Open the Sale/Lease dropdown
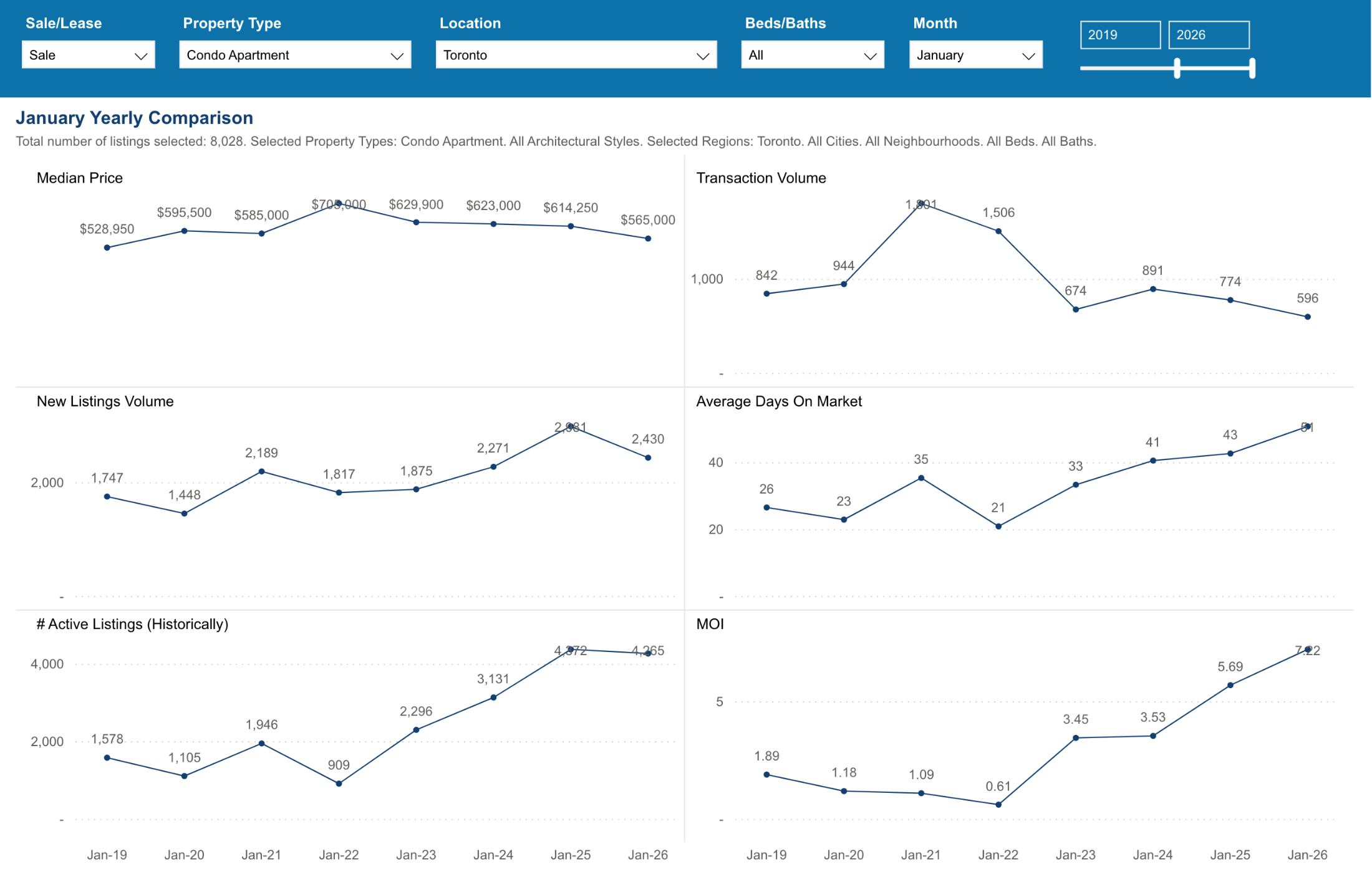This screenshot has height=887, width=1372. pyautogui.click(x=88, y=55)
